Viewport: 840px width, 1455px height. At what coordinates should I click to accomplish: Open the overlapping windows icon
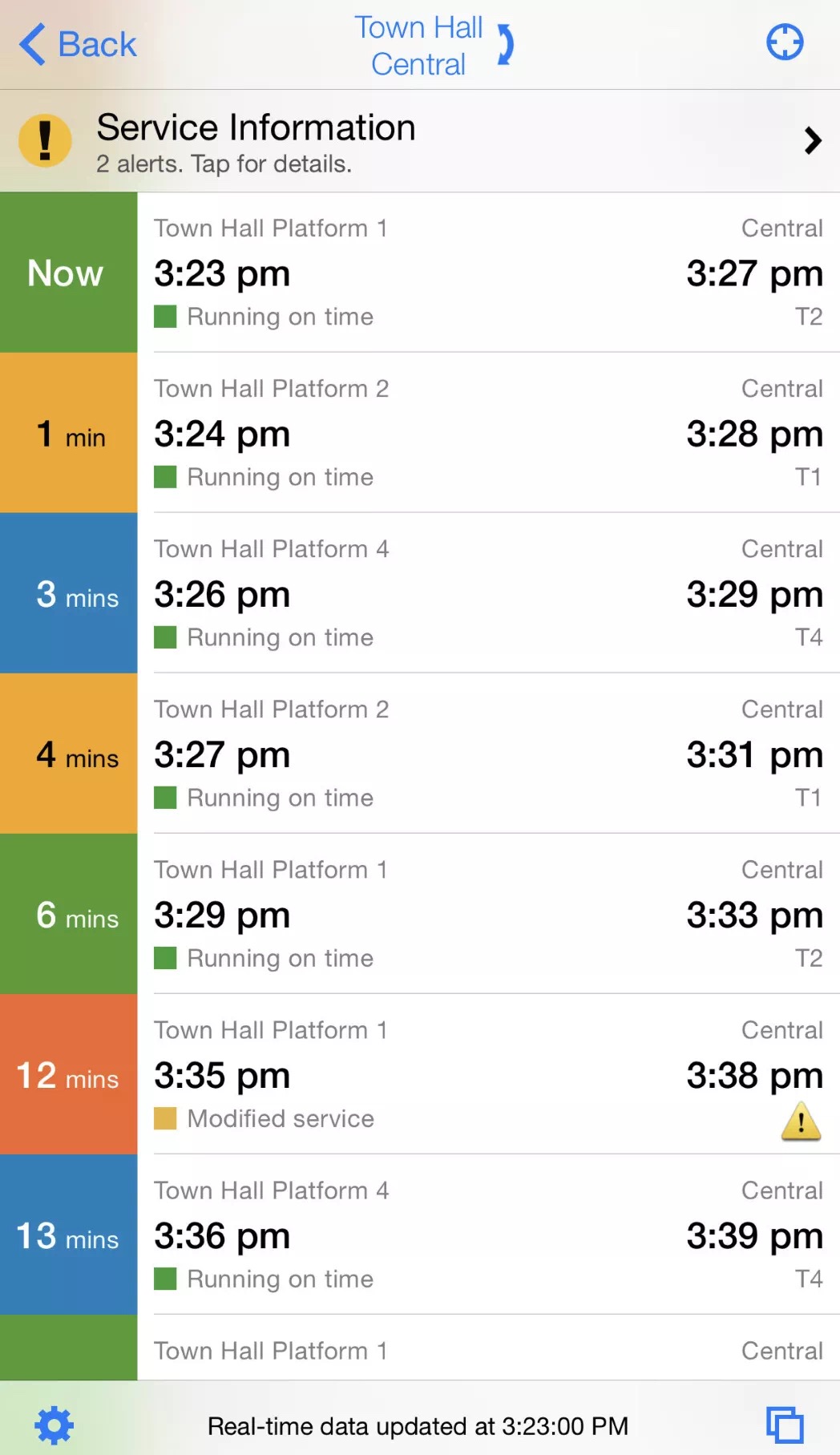(x=785, y=1425)
